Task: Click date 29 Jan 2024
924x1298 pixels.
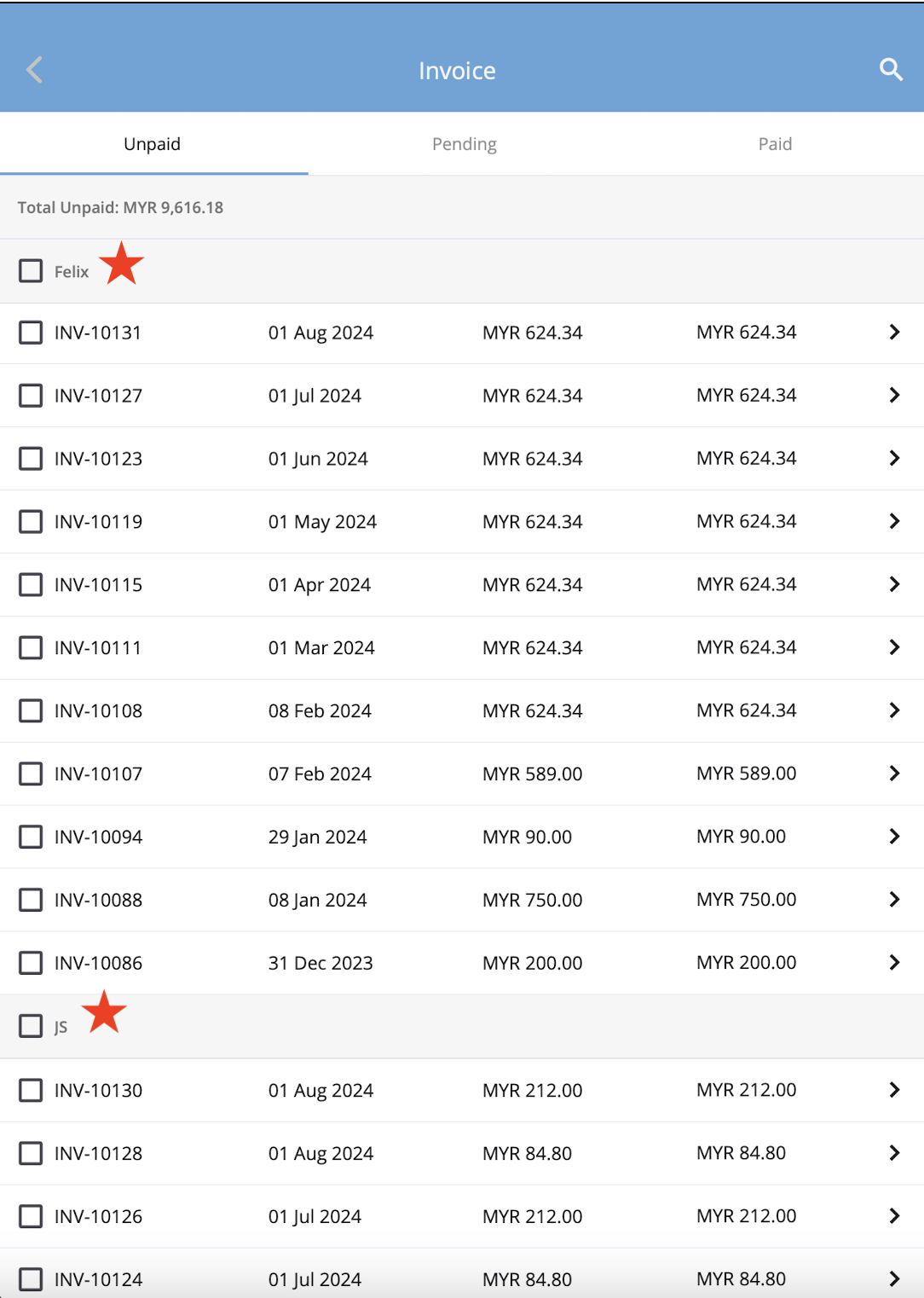Action: [x=317, y=837]
